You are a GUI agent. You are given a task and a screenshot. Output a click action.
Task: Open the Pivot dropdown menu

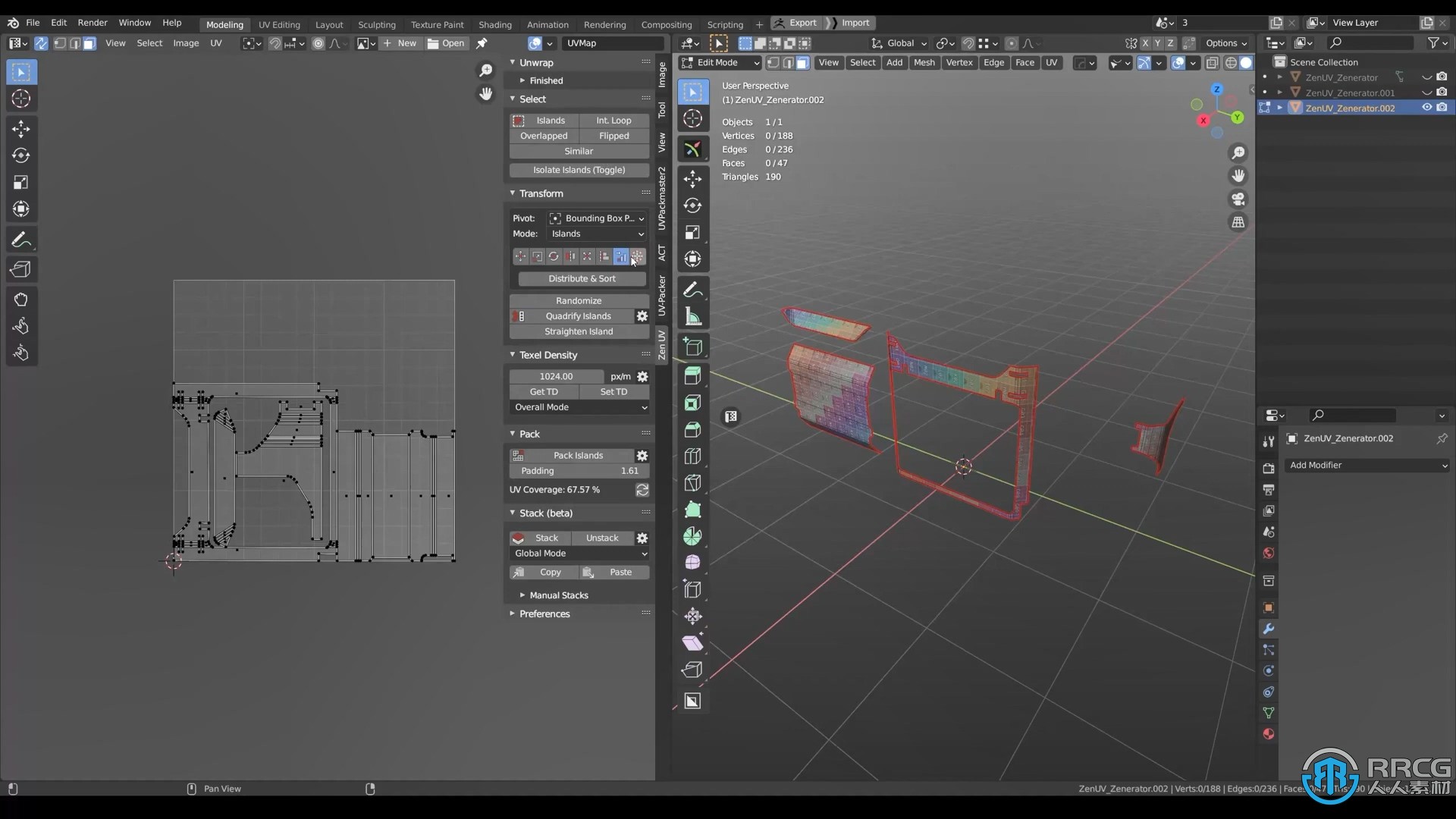pos(596,218)
